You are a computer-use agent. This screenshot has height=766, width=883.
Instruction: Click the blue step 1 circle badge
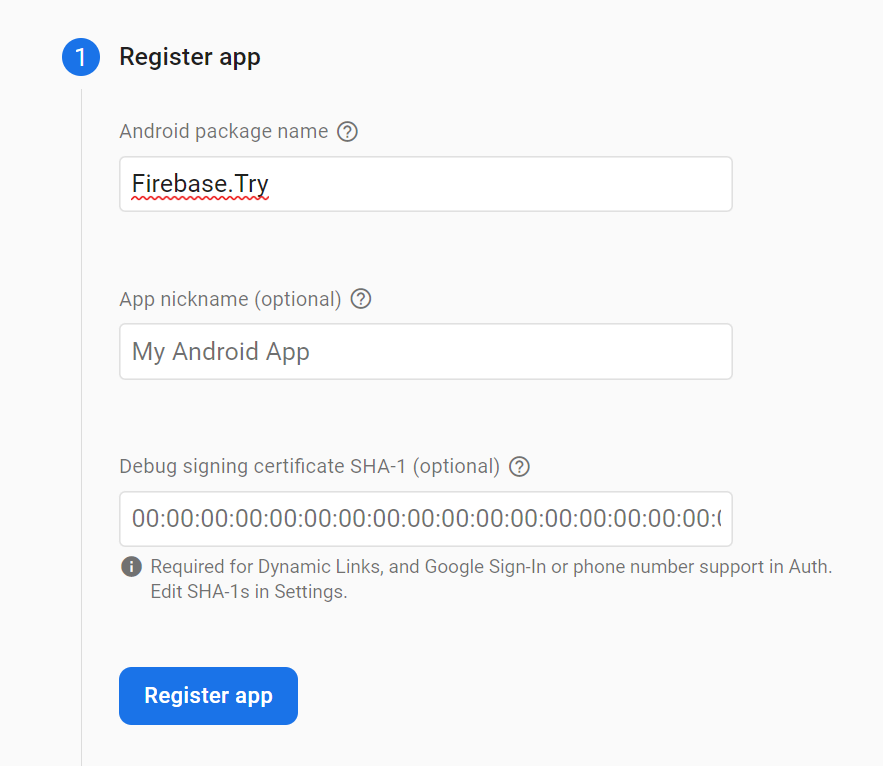tap(81, 57)
